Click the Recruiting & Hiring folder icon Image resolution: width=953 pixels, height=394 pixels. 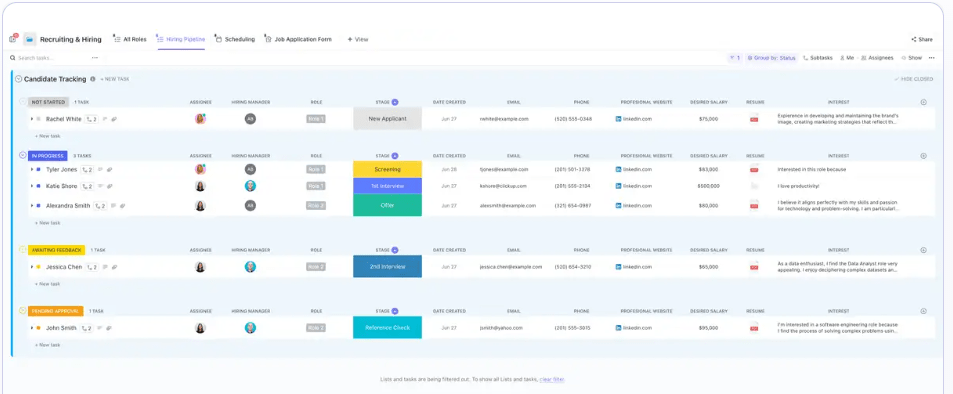29,40
